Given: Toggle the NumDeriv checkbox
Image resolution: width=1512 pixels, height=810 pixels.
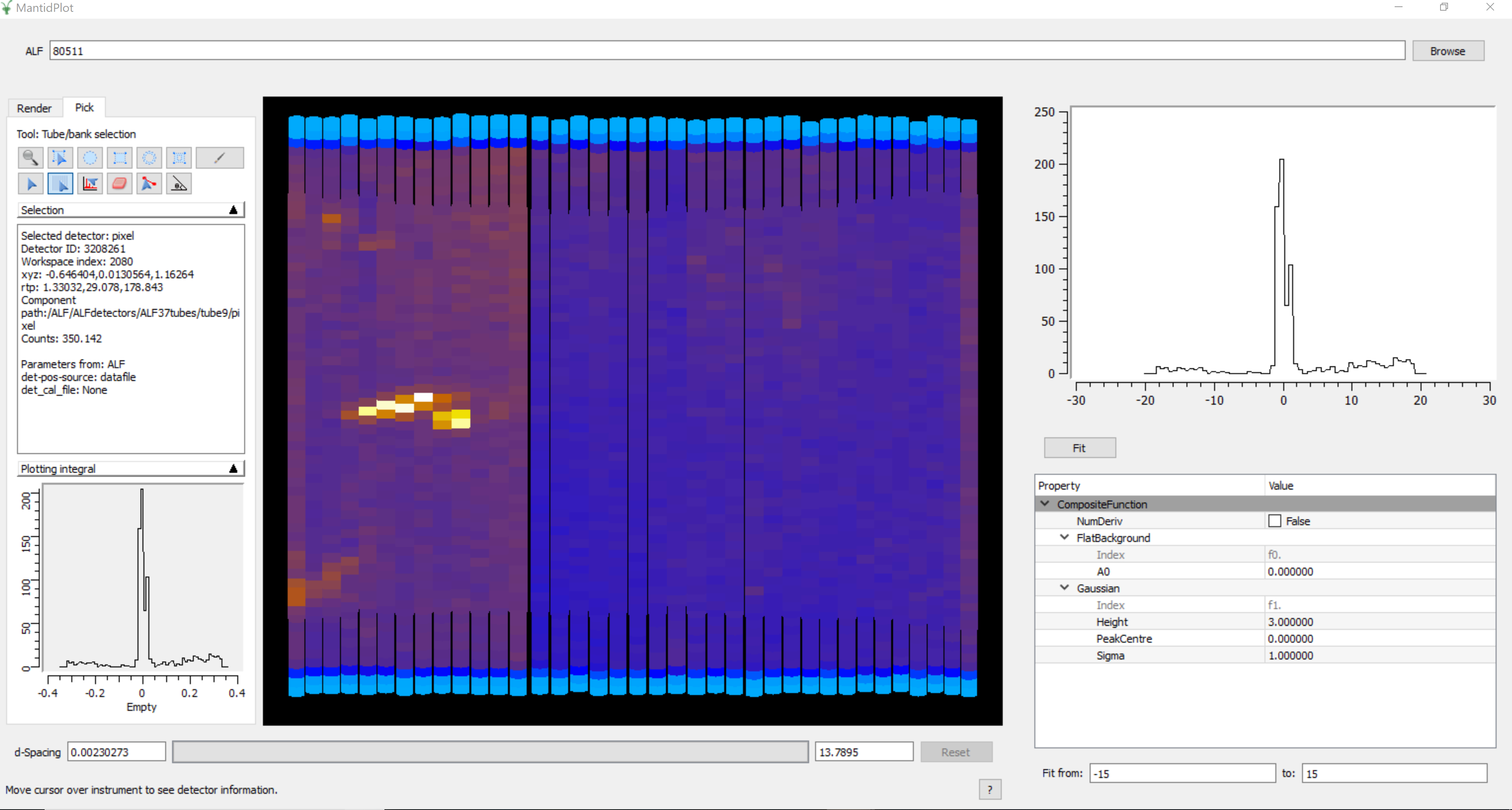Looking at the screenshot, I should (x=1274, y=521).
